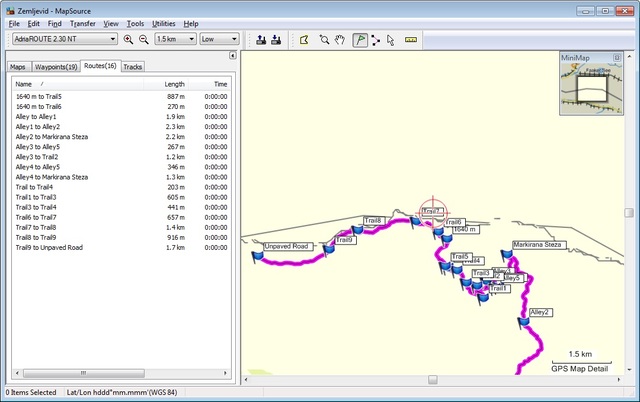The image size is (640, 402).
Task: Click the Unpaved Road label on map
Action: 289,247
